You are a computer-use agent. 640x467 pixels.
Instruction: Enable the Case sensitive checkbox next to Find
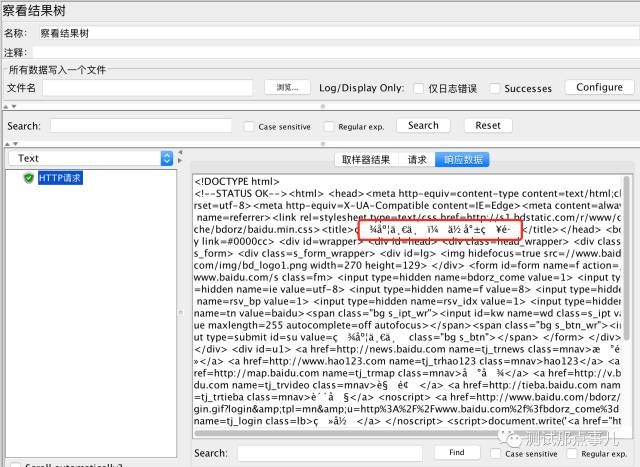point(496,454)
